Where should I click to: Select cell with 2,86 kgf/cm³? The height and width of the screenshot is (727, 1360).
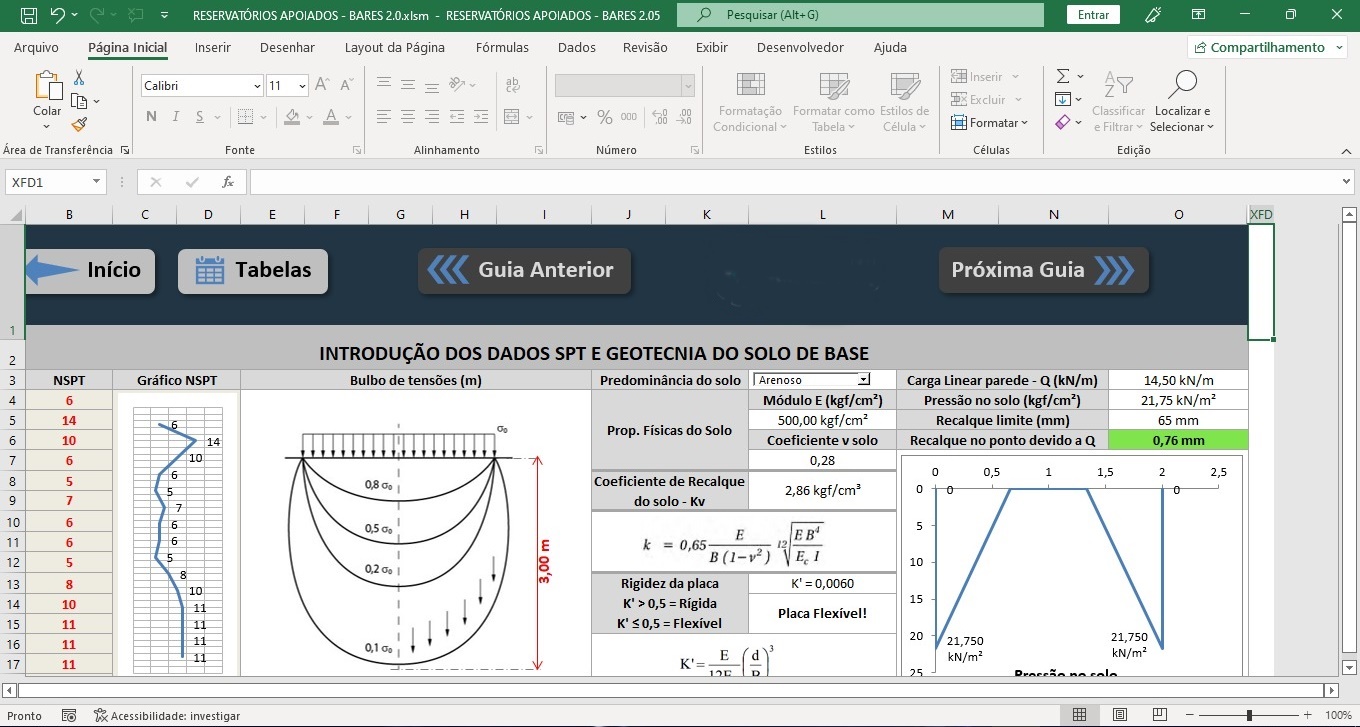click(x=822, y=490)
